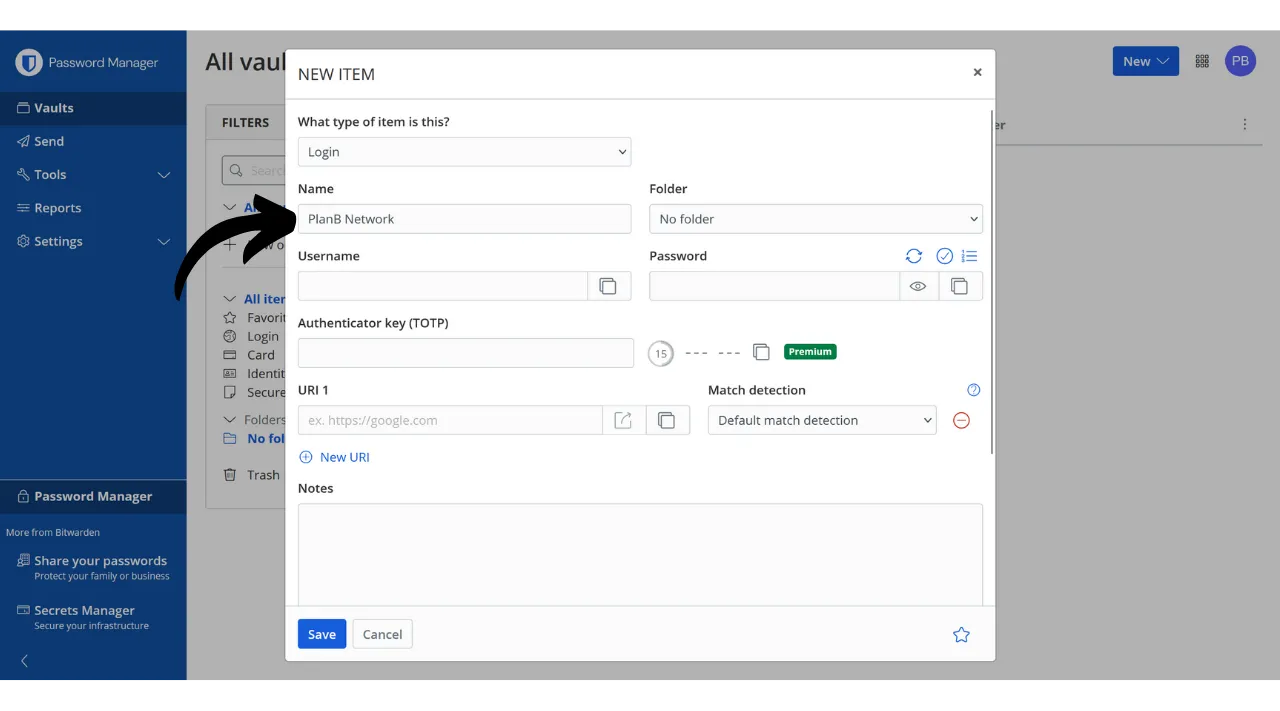The image size is (1280, 711).
Task: Copy the password with the copy icon
Action: click(x=959, y=286)
